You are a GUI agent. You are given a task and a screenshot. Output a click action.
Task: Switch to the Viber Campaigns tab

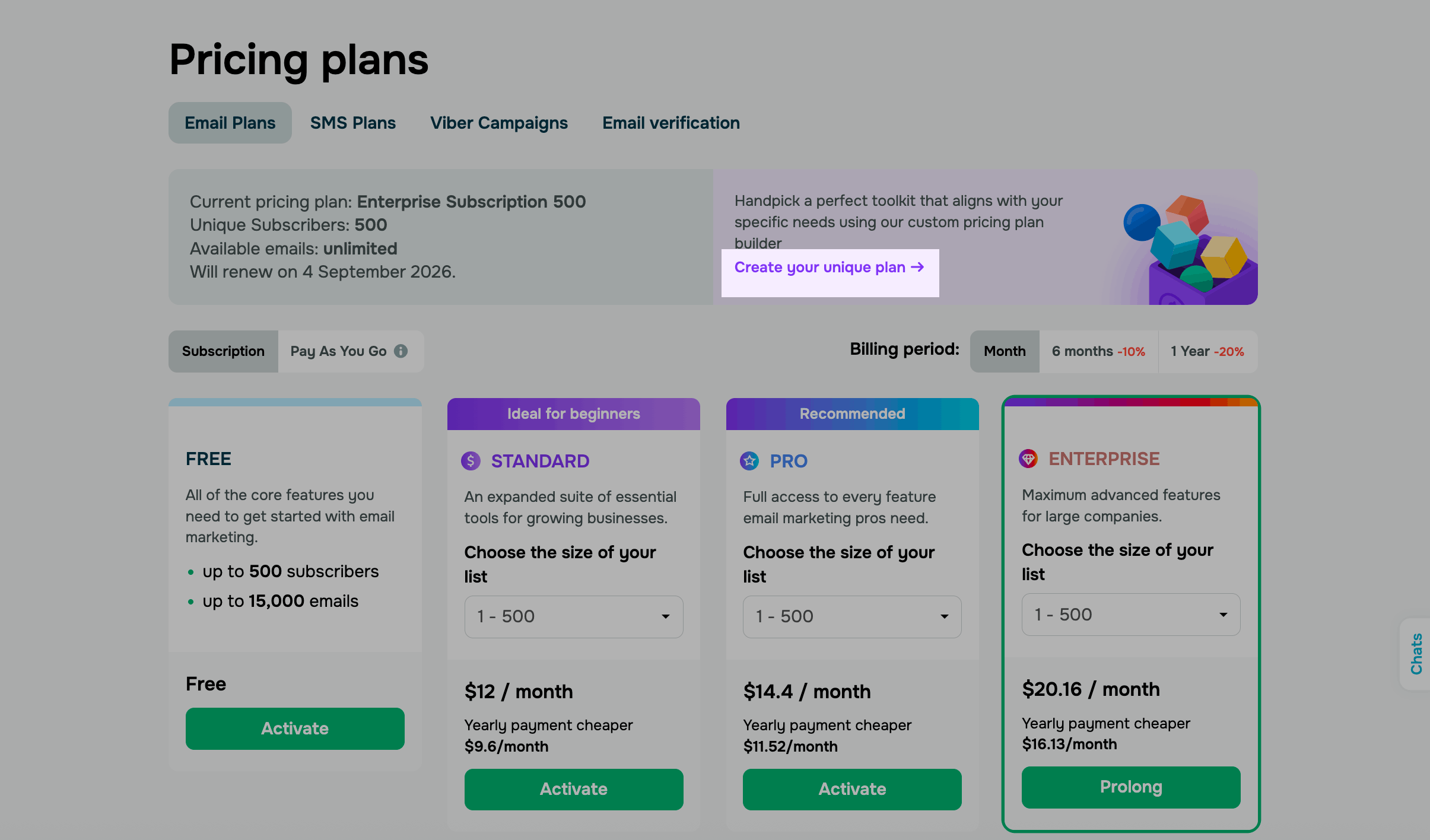coord(499,123)
